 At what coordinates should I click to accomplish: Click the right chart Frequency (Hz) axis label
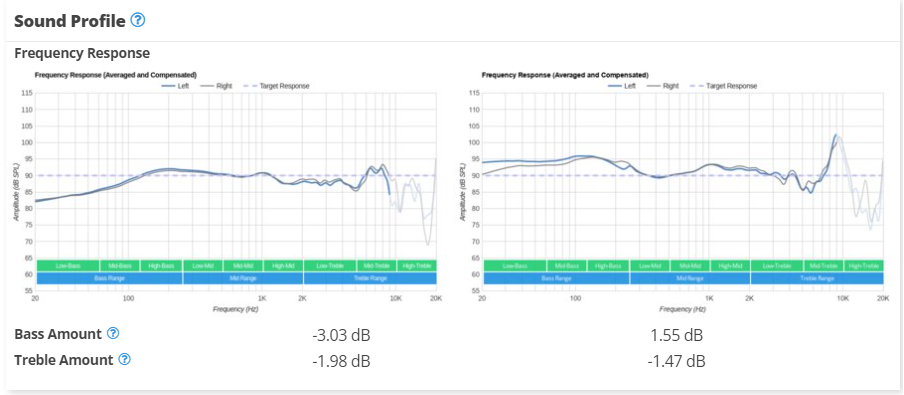(683, 310)
